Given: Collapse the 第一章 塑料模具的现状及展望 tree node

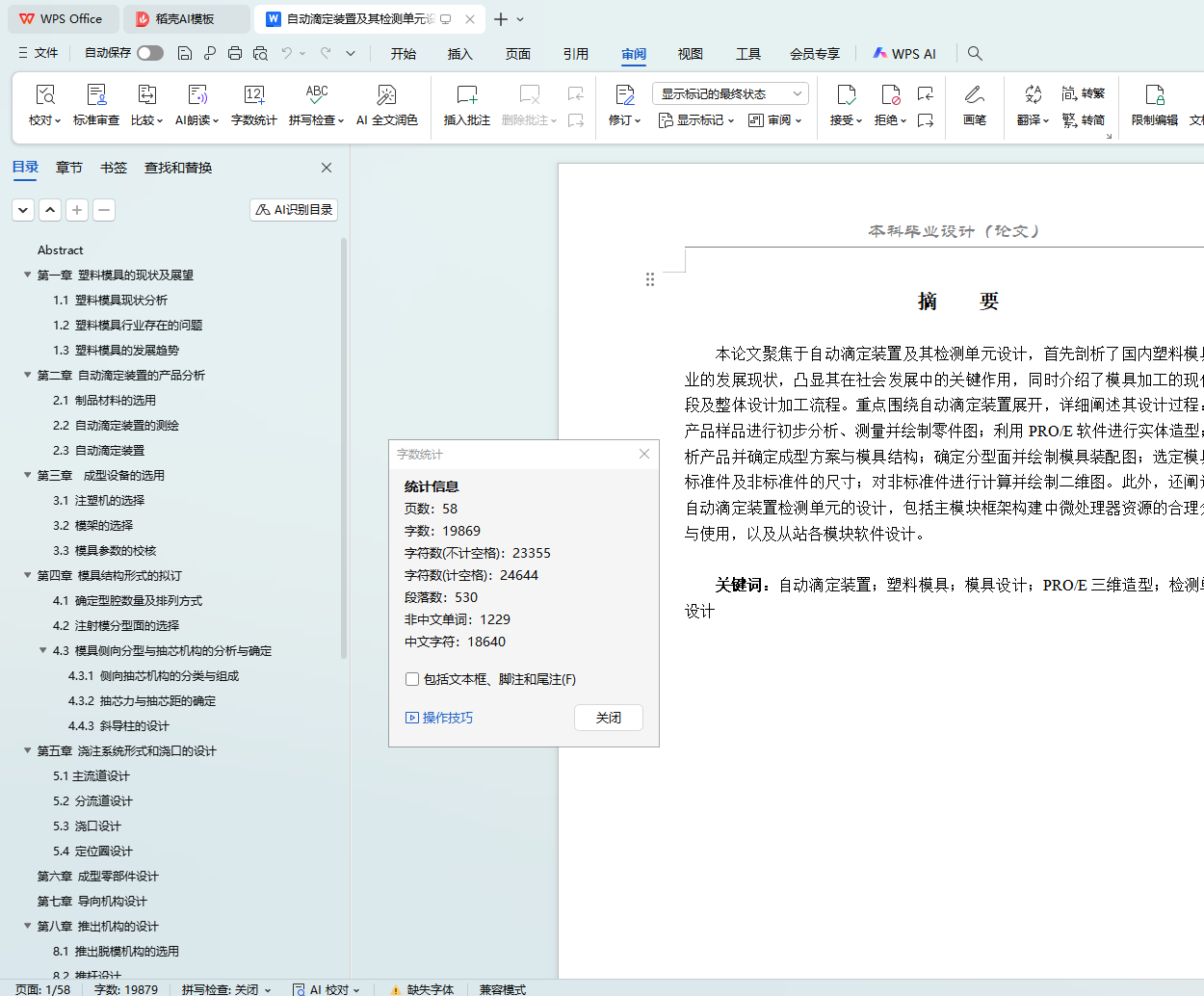Looking at the screenshot, I should [x=28, y=275].
